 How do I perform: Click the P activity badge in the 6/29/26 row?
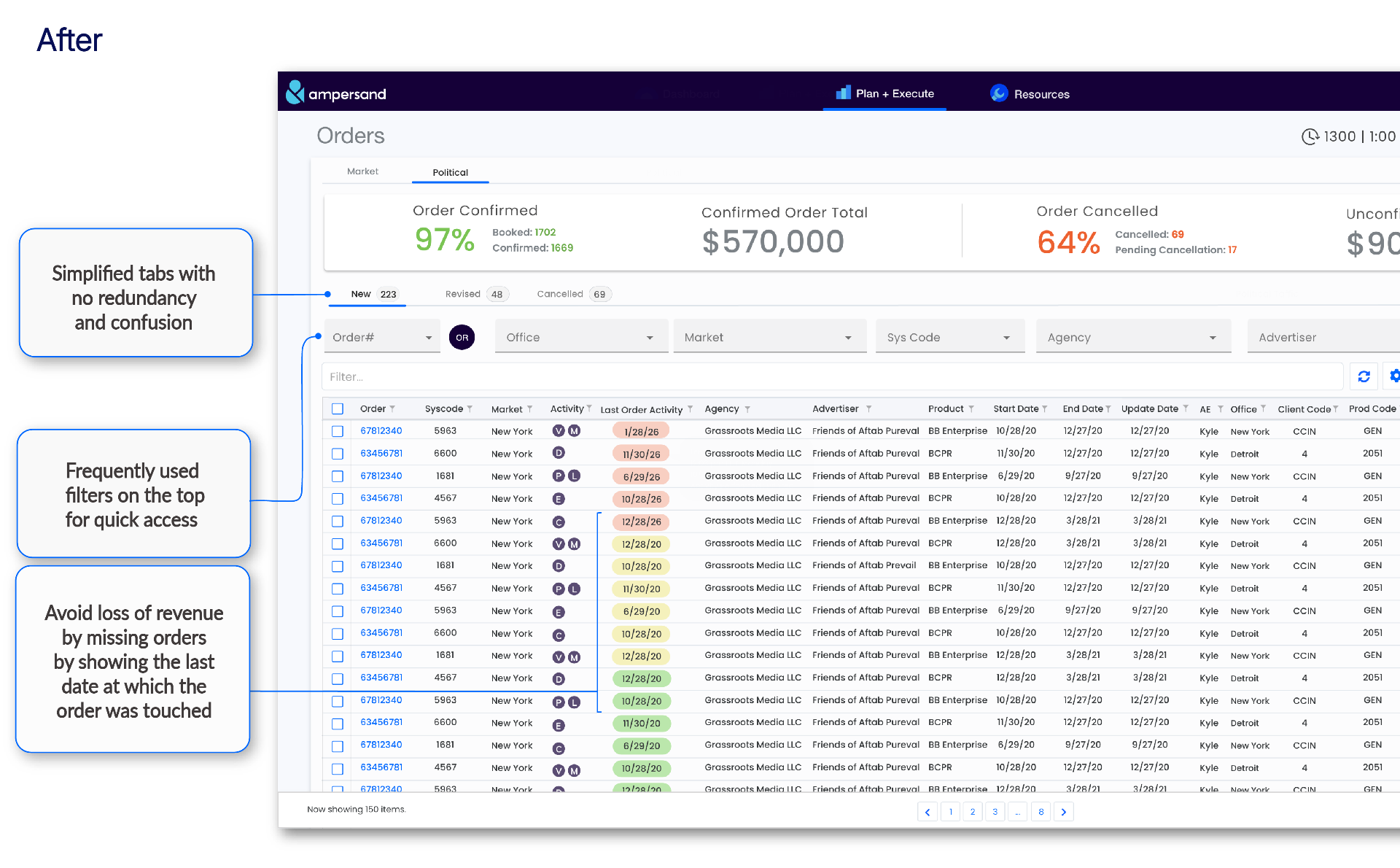click(559, 476)
